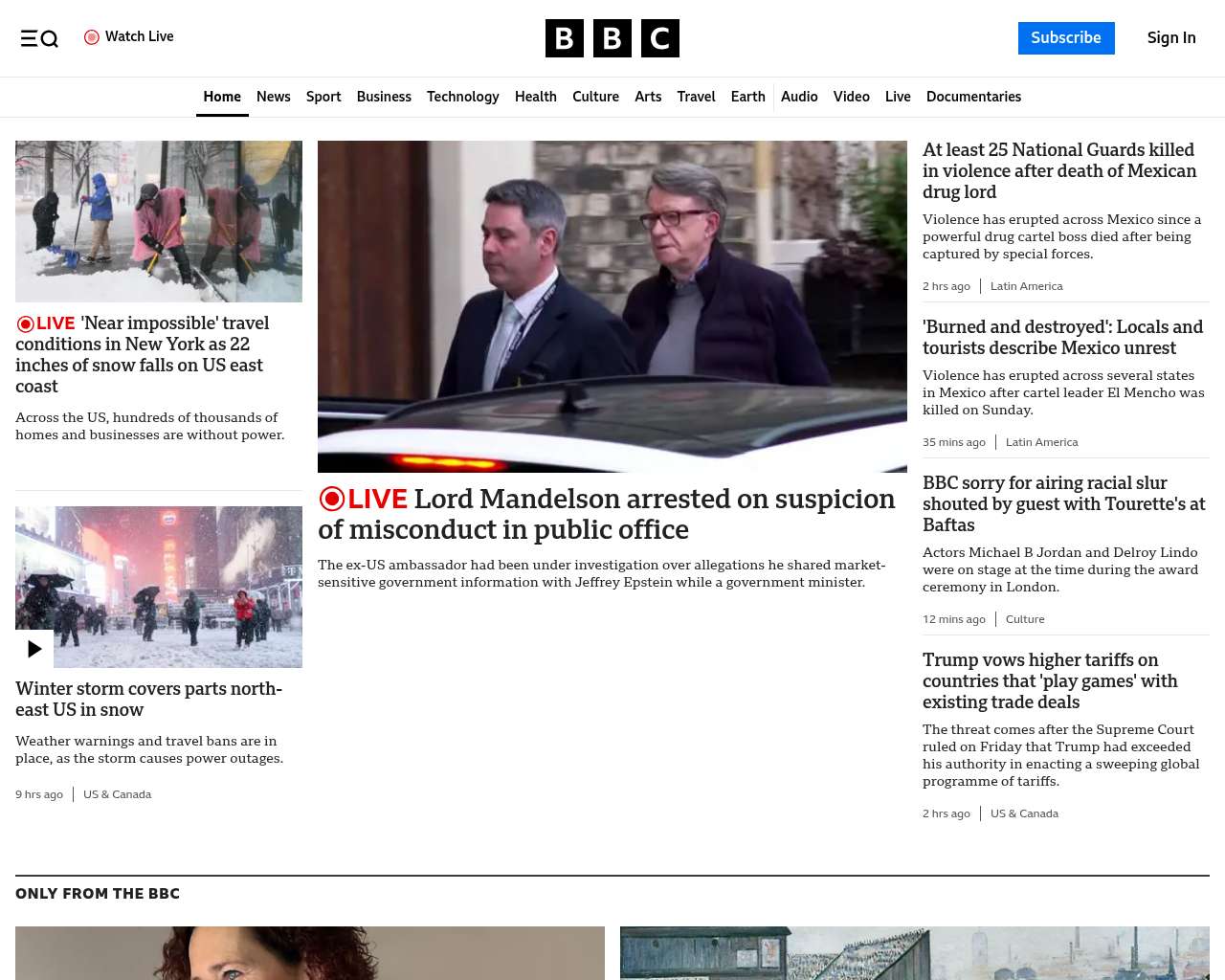The height and width of the screenshot is (980, 1225).
Task: Open 'Near impossible' travel conditions live headline
Action: [143, 355]
